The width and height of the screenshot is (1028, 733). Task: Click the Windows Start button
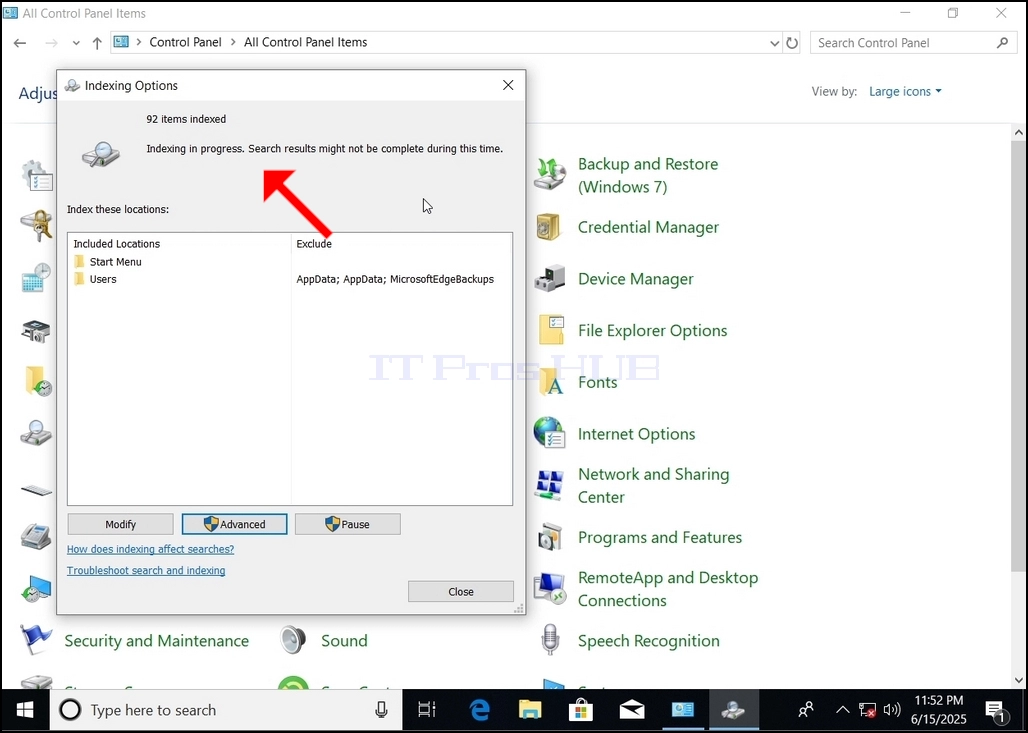25,710
